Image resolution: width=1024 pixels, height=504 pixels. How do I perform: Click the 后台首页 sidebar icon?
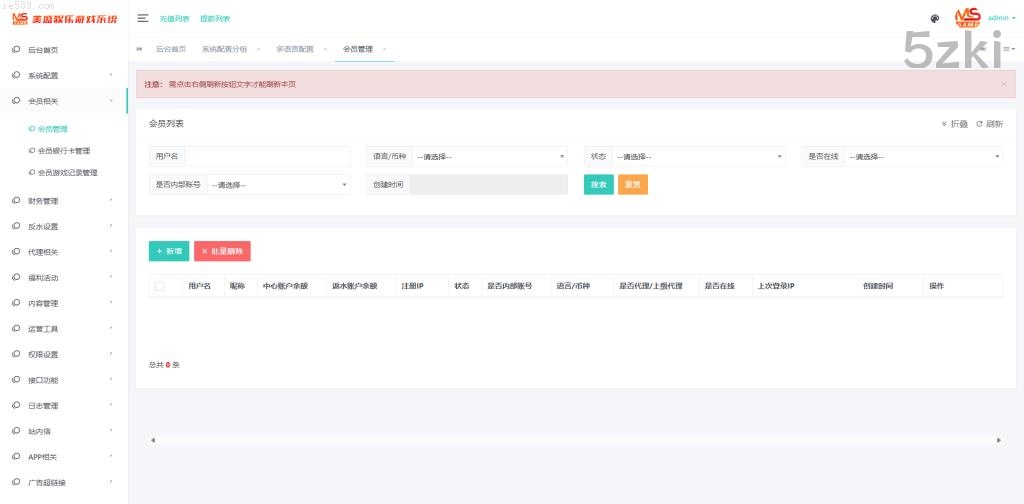click(x=16, y=49)
